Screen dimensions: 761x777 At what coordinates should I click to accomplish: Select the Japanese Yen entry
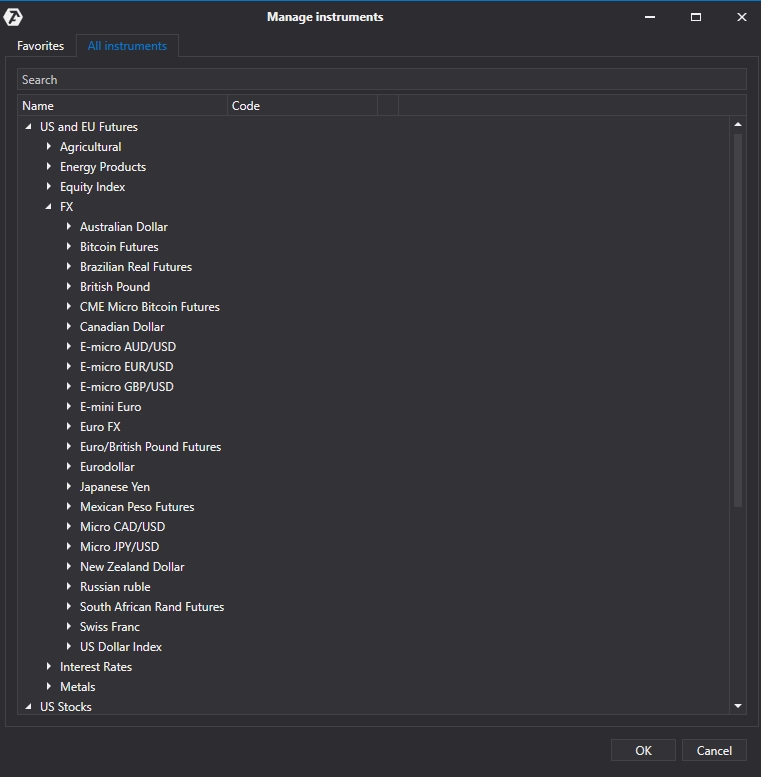click(x=115, y=487)
